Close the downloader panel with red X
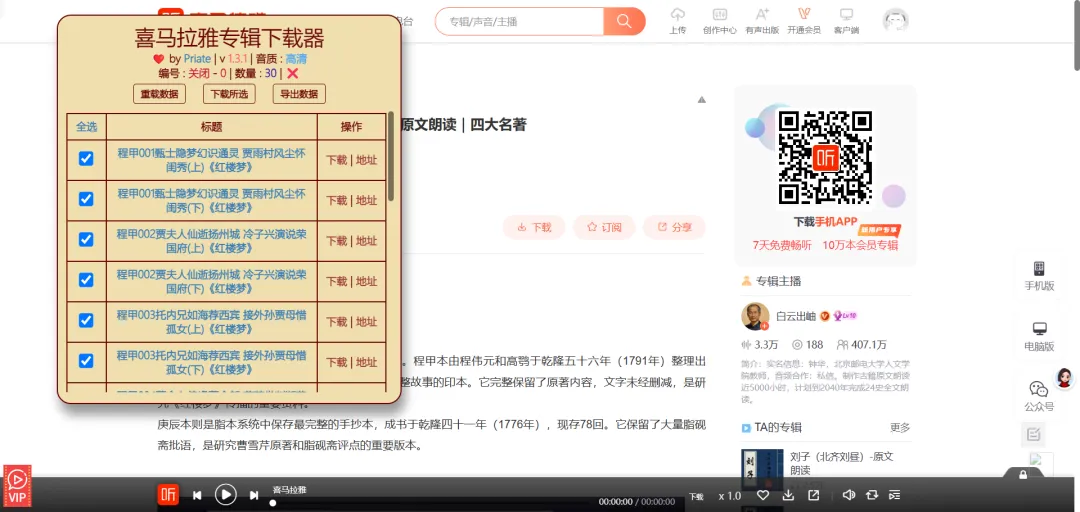 [293, 73]
